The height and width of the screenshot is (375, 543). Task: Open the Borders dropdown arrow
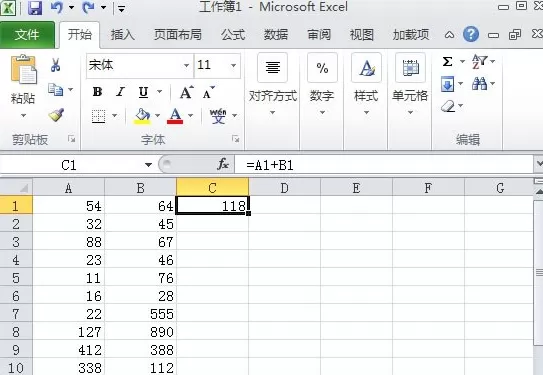pos(115,116)
